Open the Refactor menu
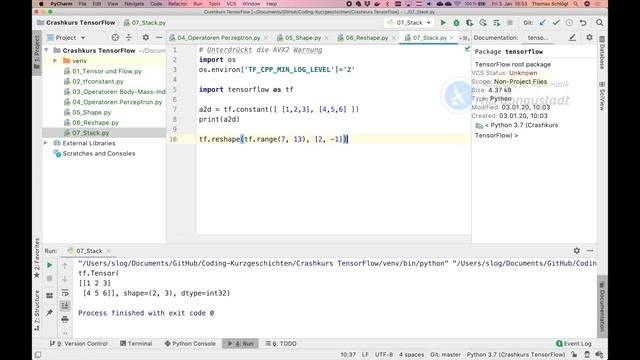Screen dimensions: 640x360 tap(178, 4)
